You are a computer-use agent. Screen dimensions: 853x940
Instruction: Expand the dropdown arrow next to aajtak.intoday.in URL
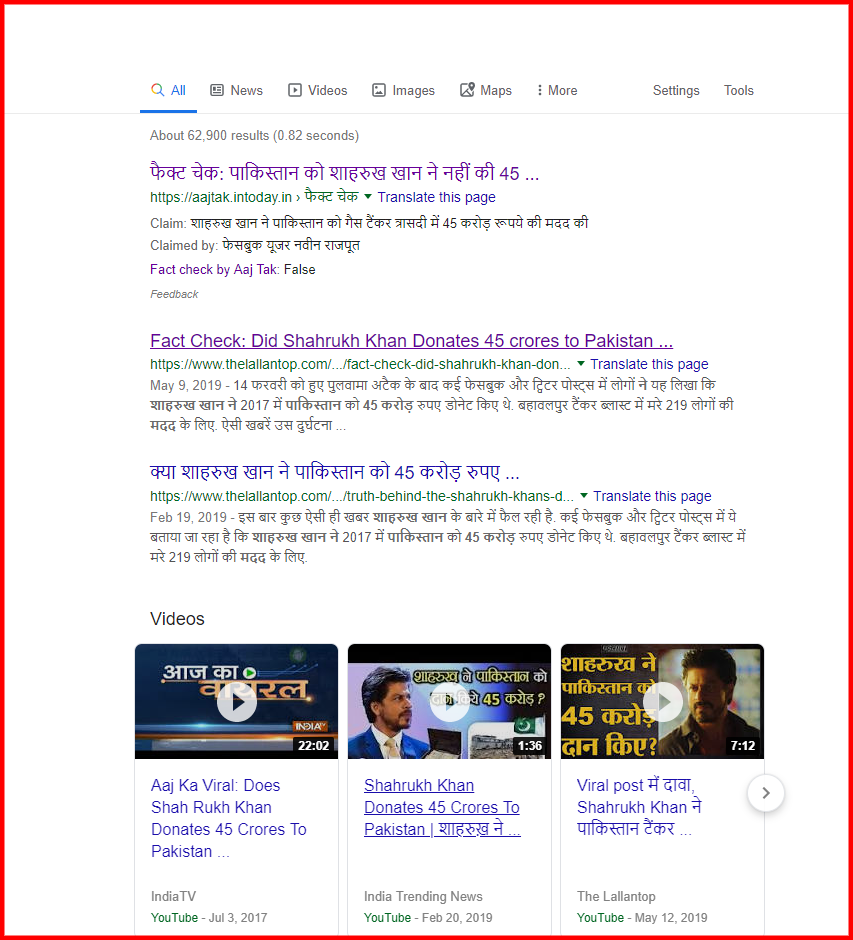tap(368, 197)
